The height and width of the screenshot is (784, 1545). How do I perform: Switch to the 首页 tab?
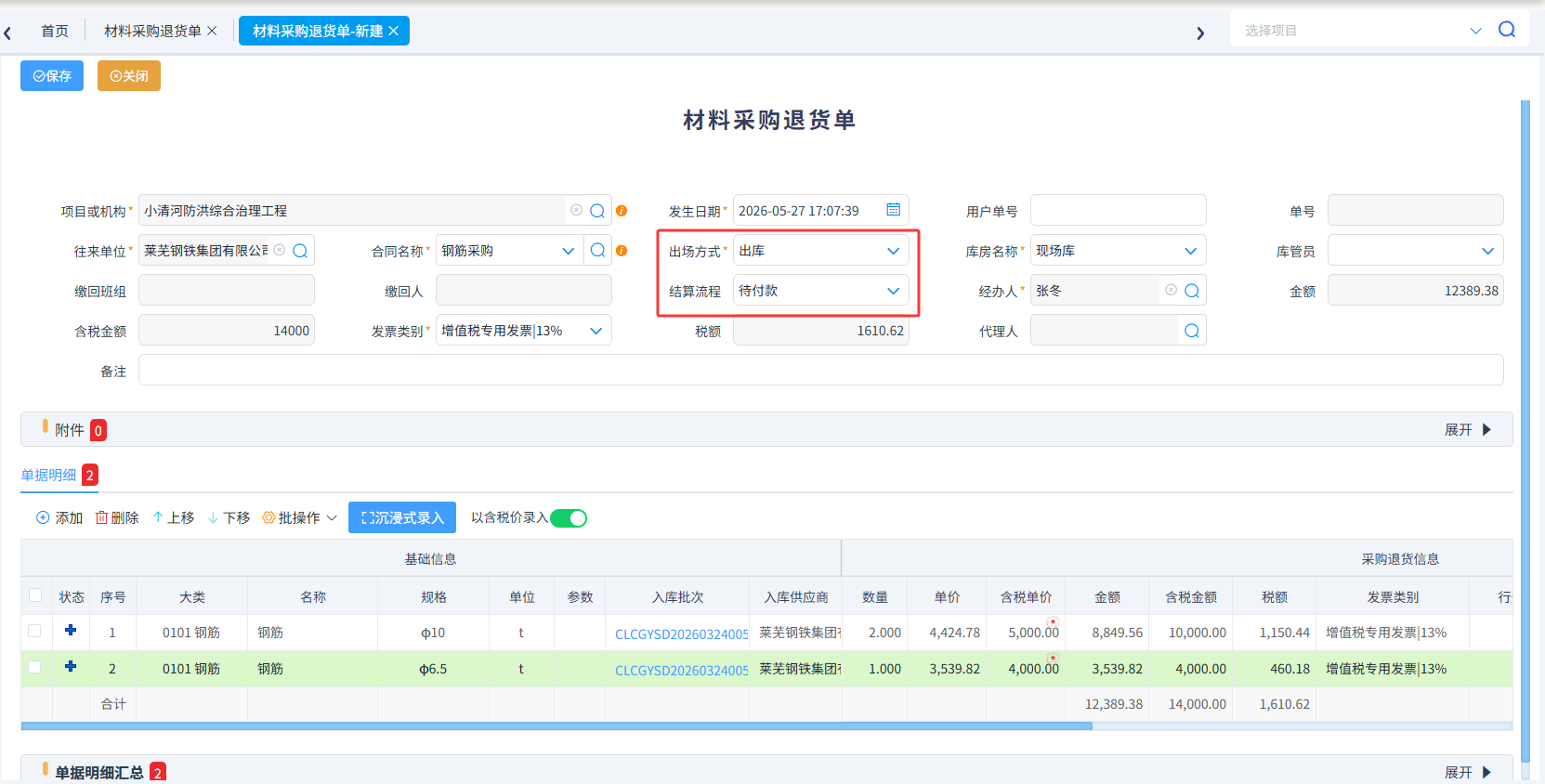click(55, 31)
